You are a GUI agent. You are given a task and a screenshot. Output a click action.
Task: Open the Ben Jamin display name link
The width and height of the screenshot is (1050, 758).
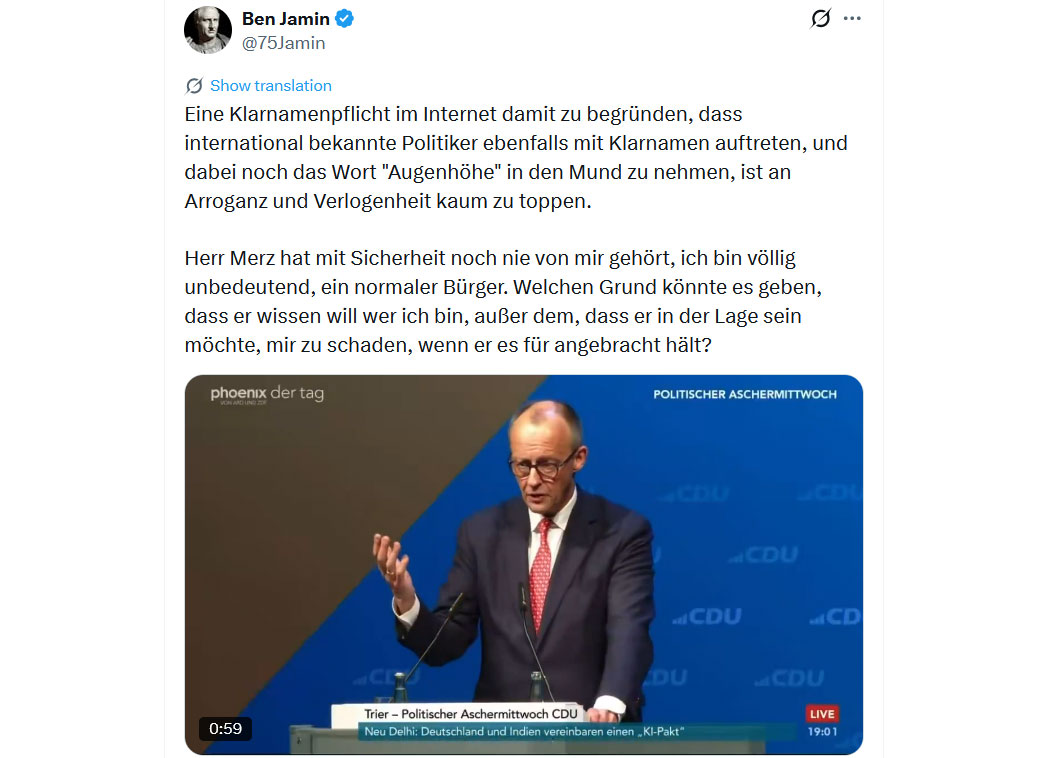pyautogui.click(x=286, y=19)
